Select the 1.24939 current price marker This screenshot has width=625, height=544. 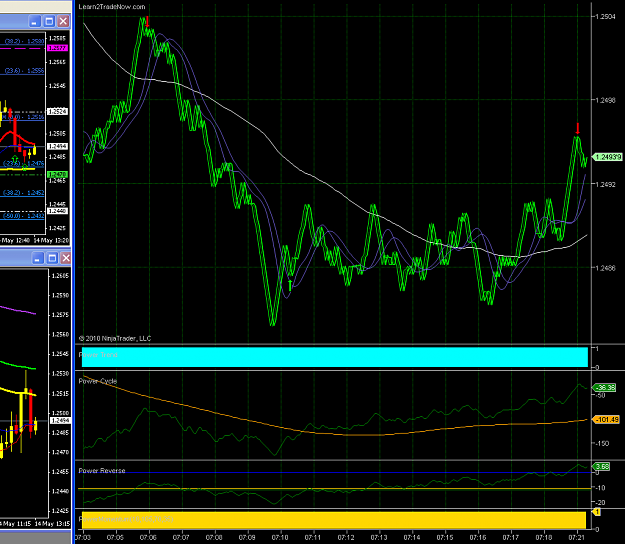(x=607, y=157)
